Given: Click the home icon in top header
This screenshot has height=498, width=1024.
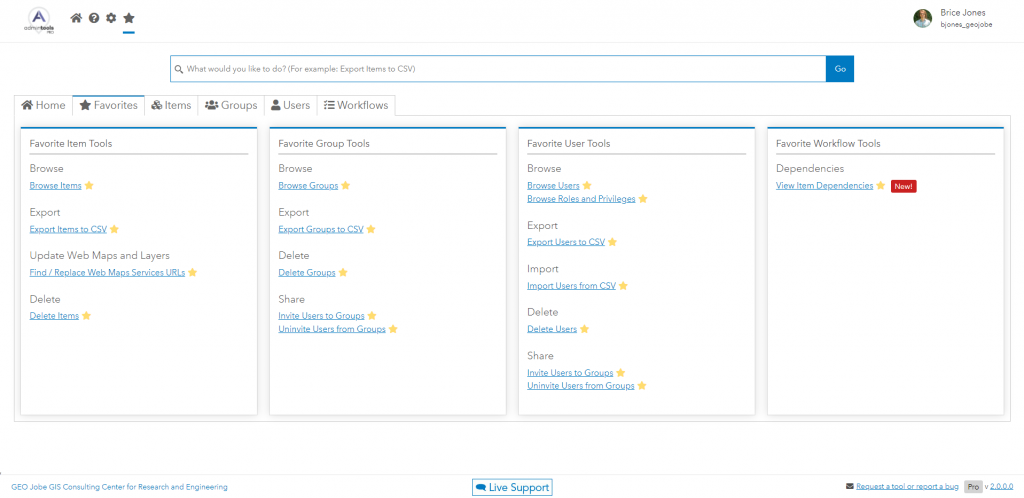Looking at the screenshot, I should pos(77,18).
